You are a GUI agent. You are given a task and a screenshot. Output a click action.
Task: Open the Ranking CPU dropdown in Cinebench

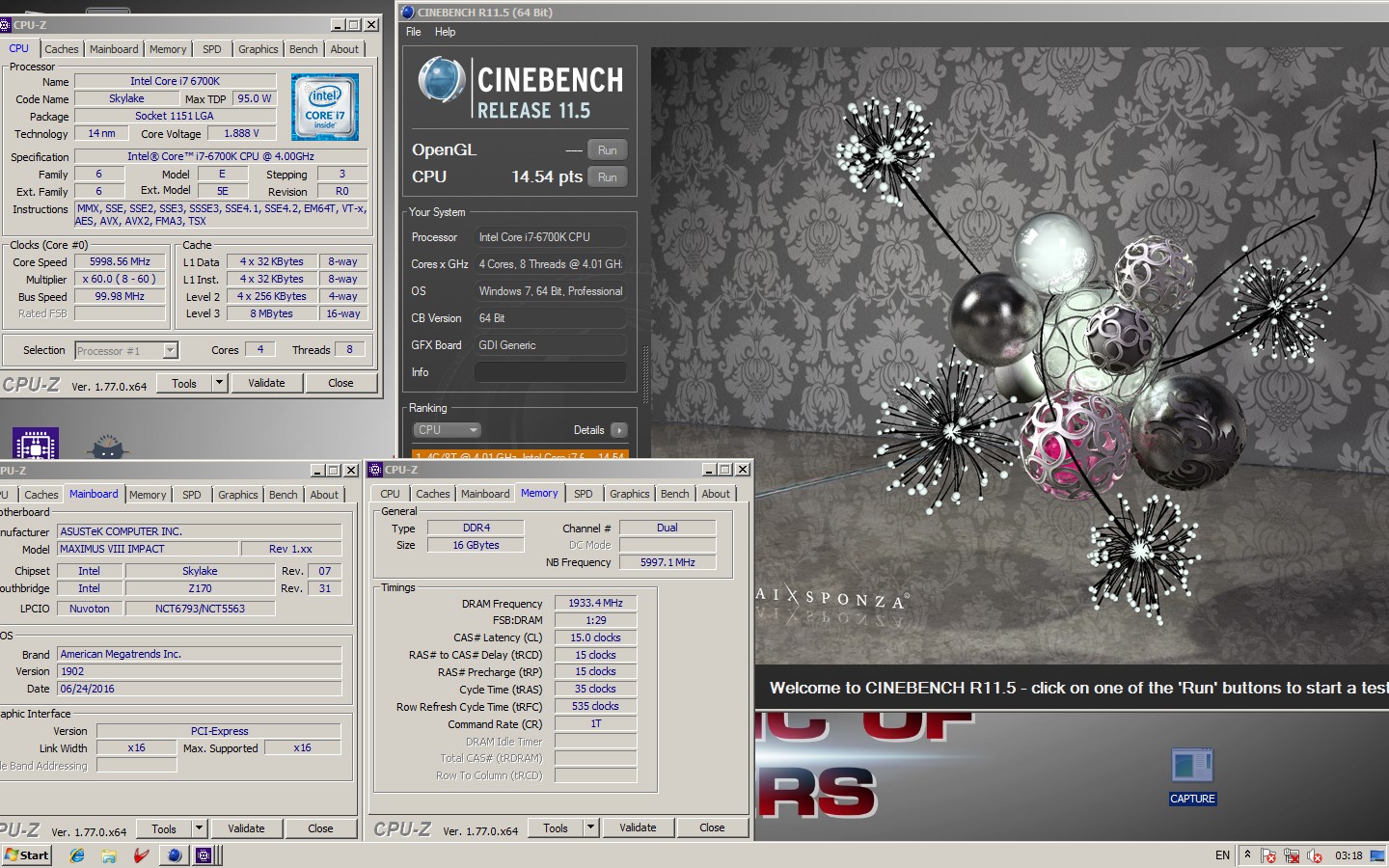(x=447, y=430)
